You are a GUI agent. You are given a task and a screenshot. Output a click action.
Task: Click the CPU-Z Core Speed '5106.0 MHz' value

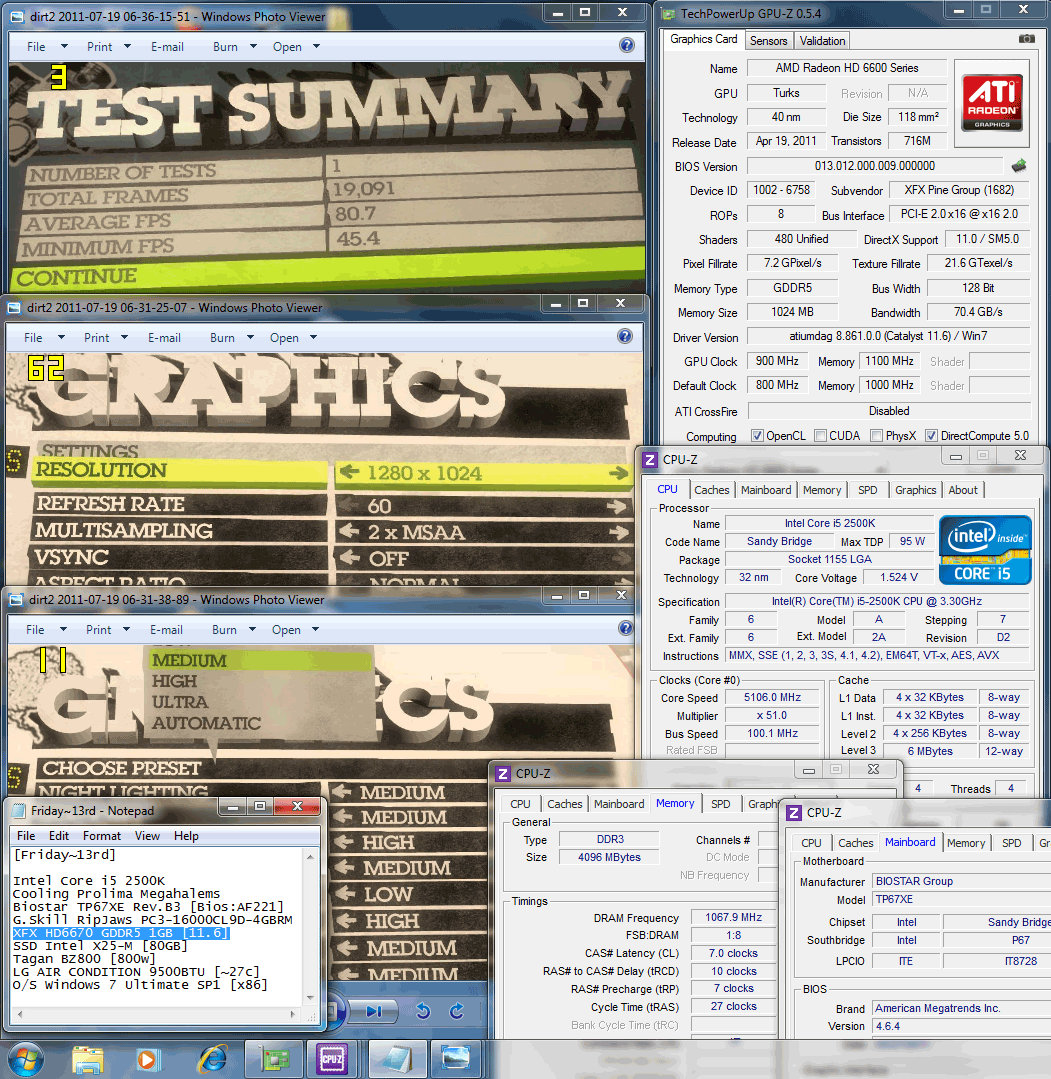(x=772, y=697)
